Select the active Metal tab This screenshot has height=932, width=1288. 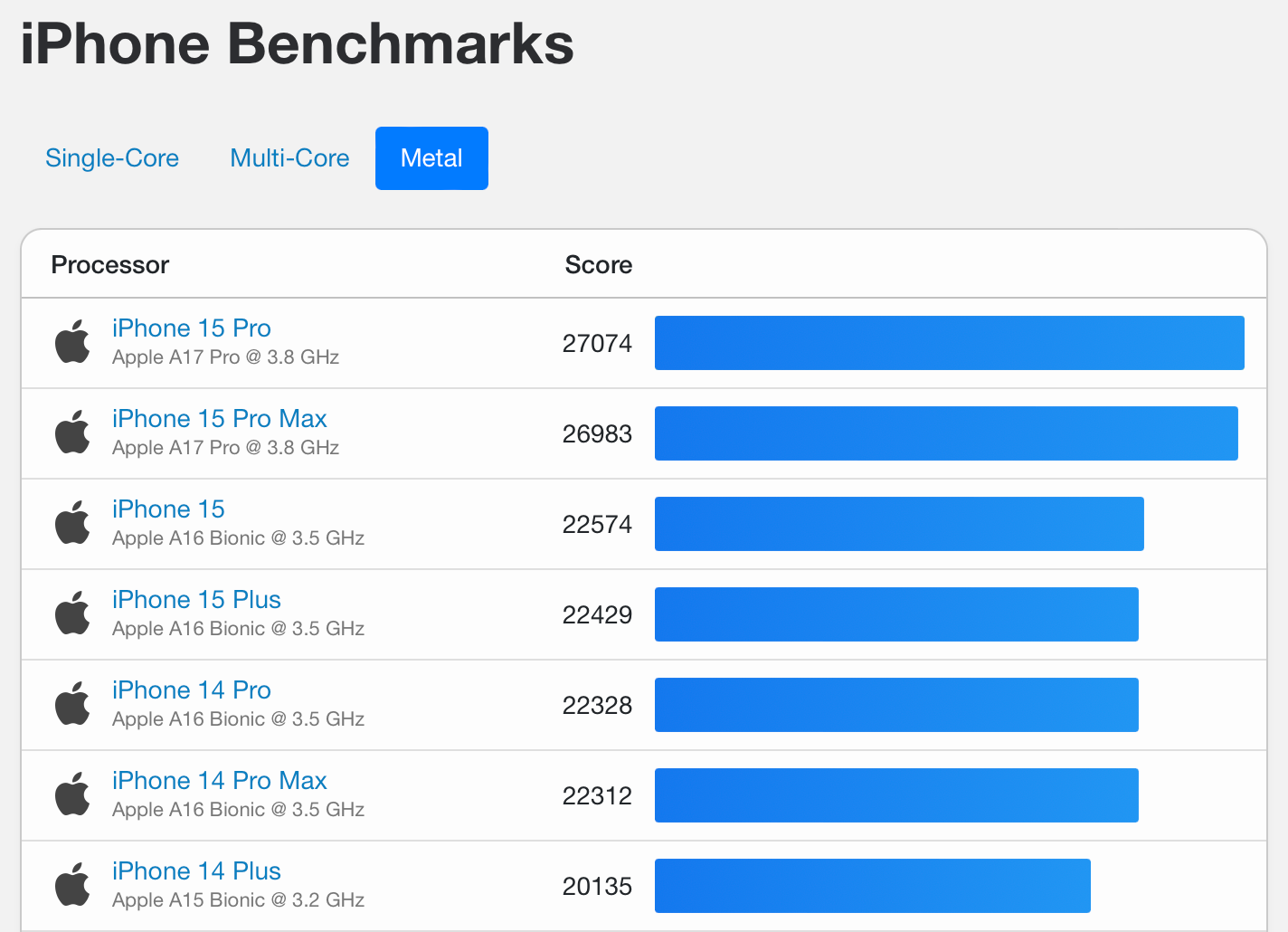pyautogui.click(x=431, y=158)
